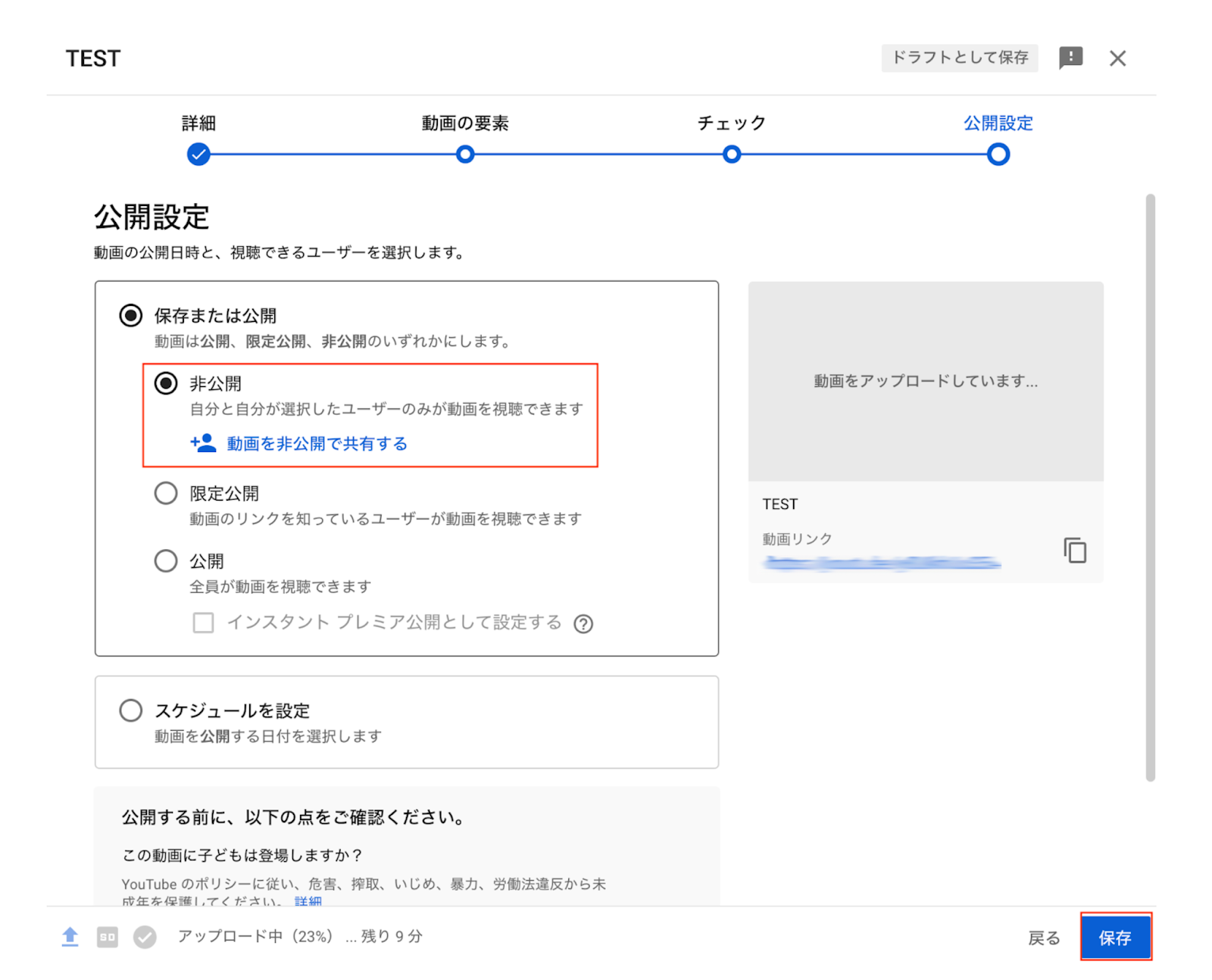The height and width of the screenshot is (980, 1212).
Task: Click the ドラフトとして保存 button
Action: click(959, 58)
